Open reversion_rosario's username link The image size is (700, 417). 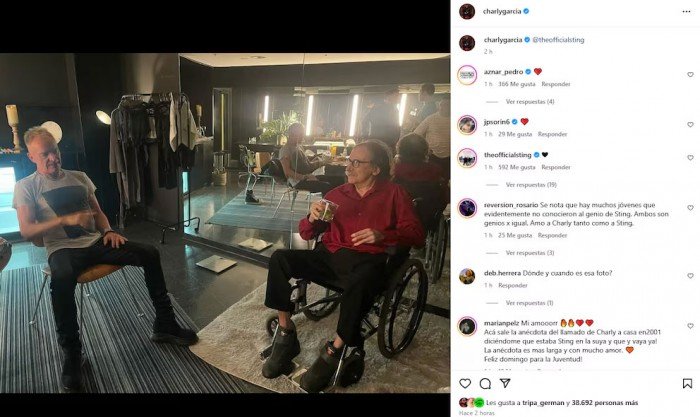[511, 205]
